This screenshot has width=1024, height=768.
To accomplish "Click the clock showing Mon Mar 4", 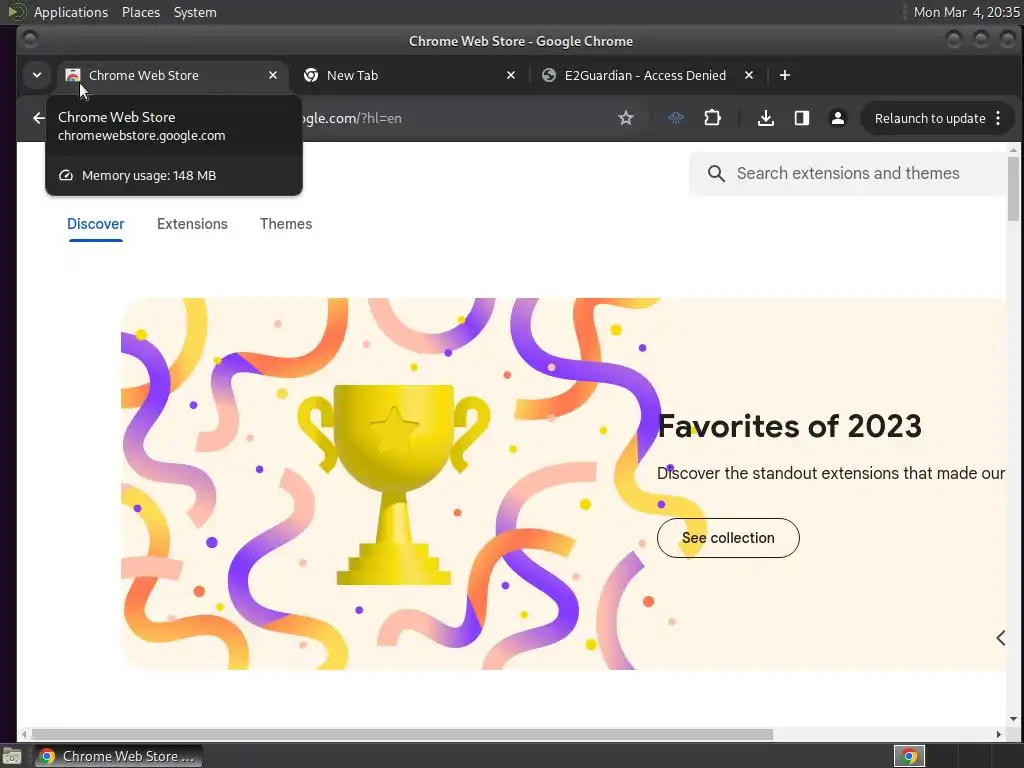I will point(966,12).
